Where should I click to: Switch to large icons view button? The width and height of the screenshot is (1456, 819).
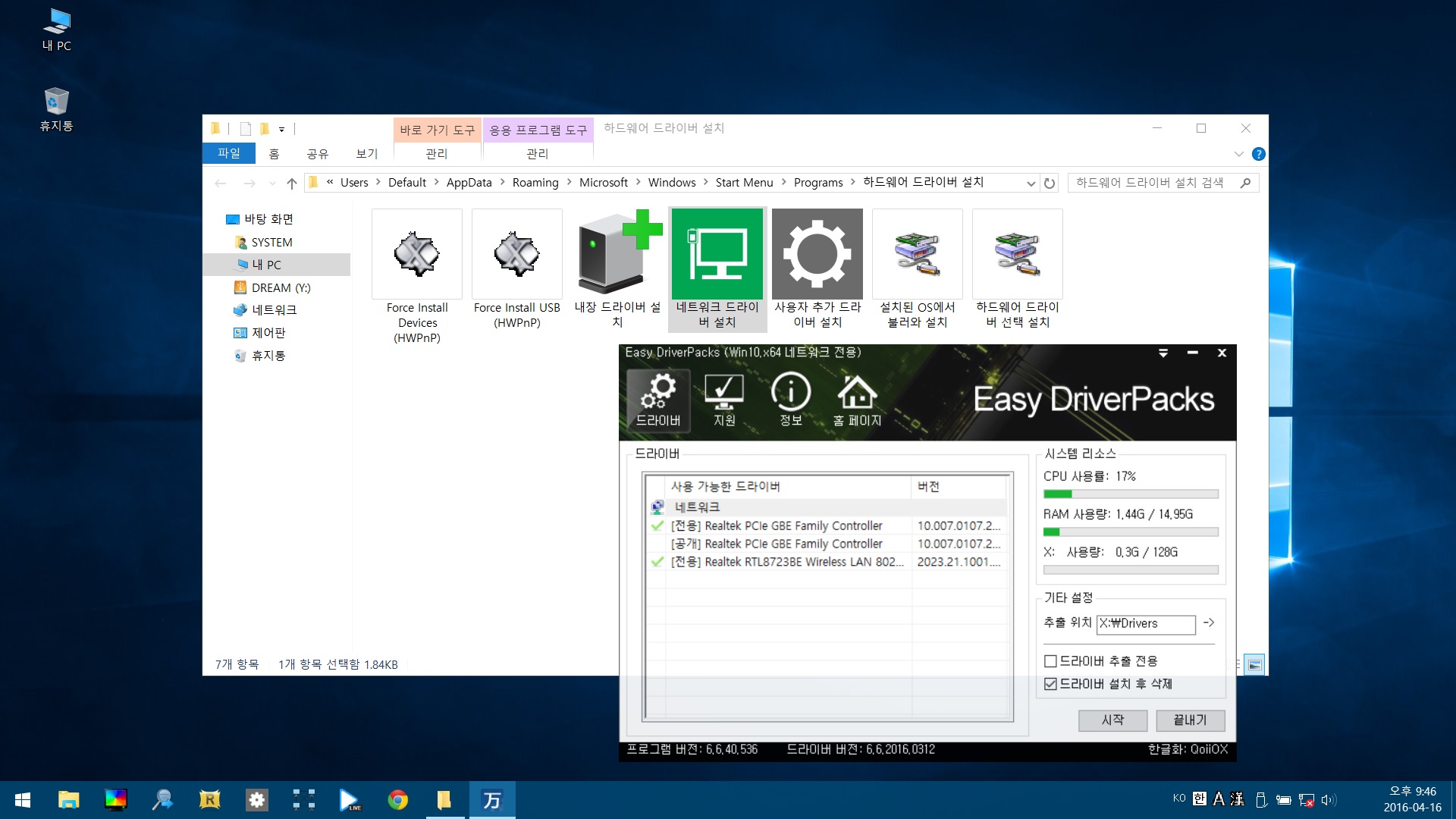[1254, 665]
